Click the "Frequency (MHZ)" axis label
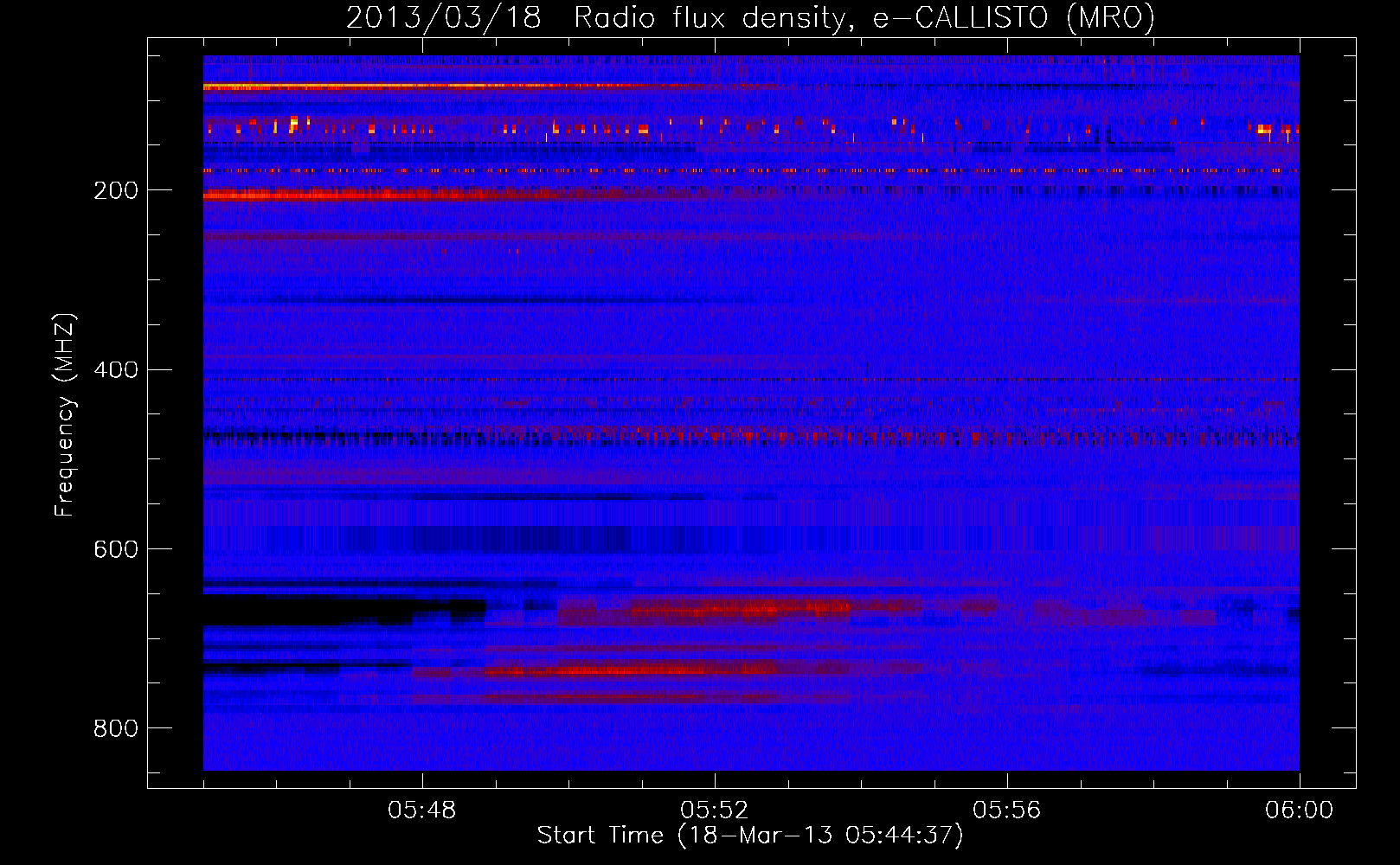 pos(65,415)
